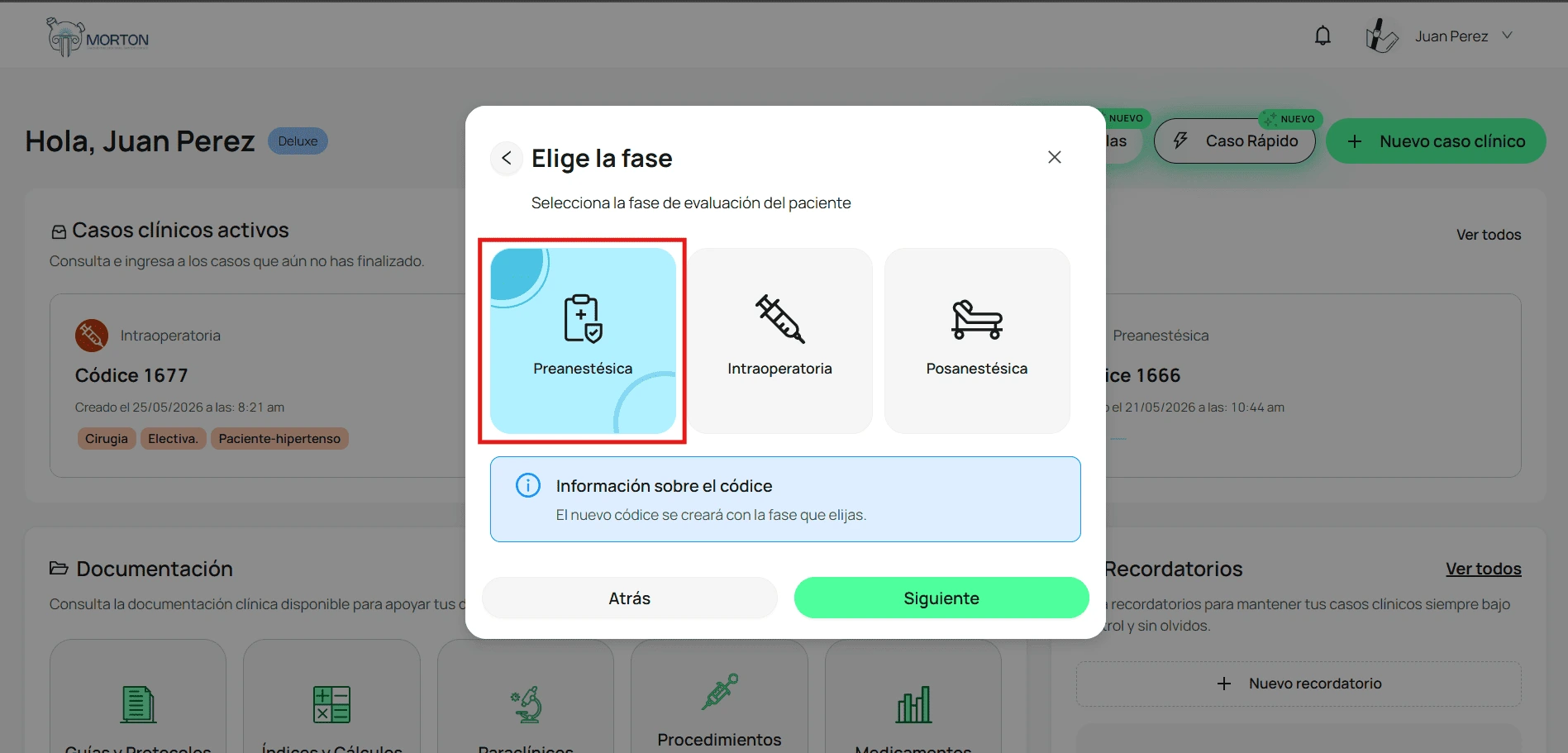Viewport: 1568px width, 753px height.
Task: Open the notifications bell
Action: click(1323, 36)
